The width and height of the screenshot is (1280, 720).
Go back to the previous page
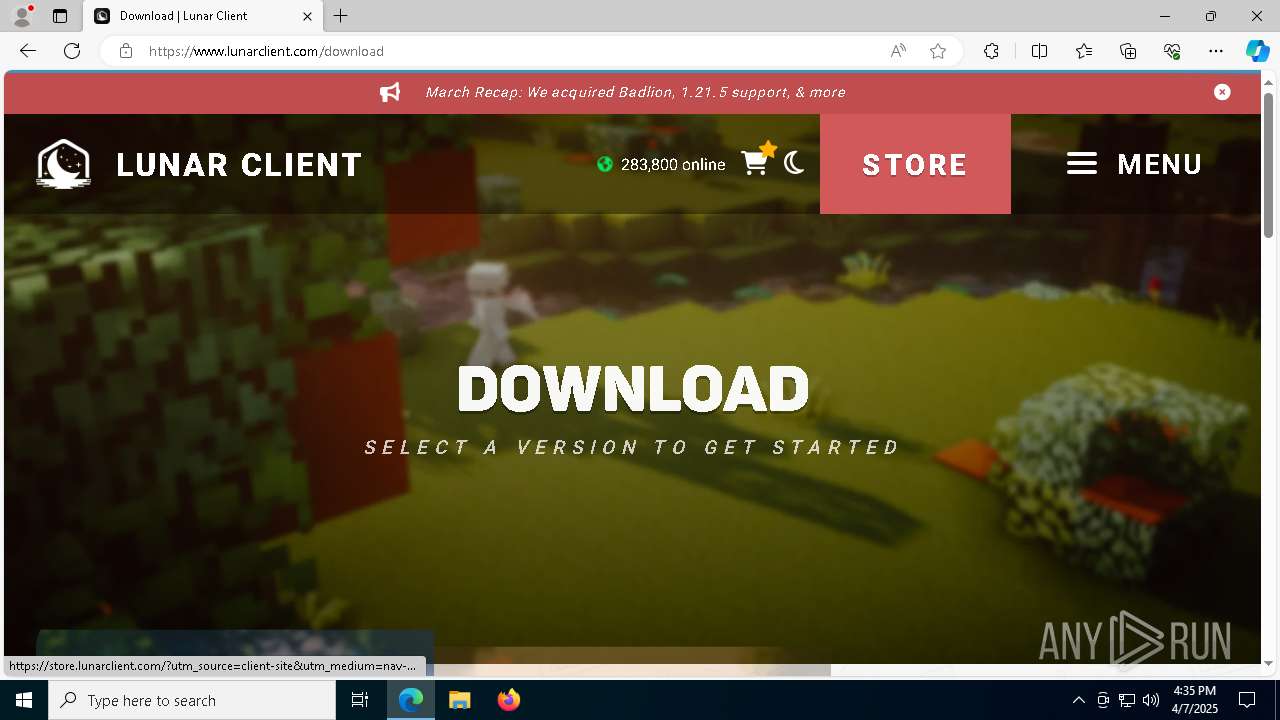pos(28,51)
